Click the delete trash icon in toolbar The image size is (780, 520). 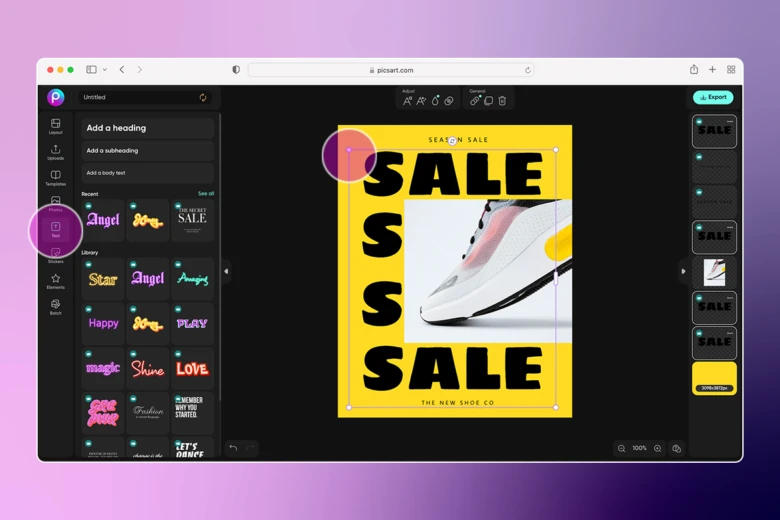point(502,100)
